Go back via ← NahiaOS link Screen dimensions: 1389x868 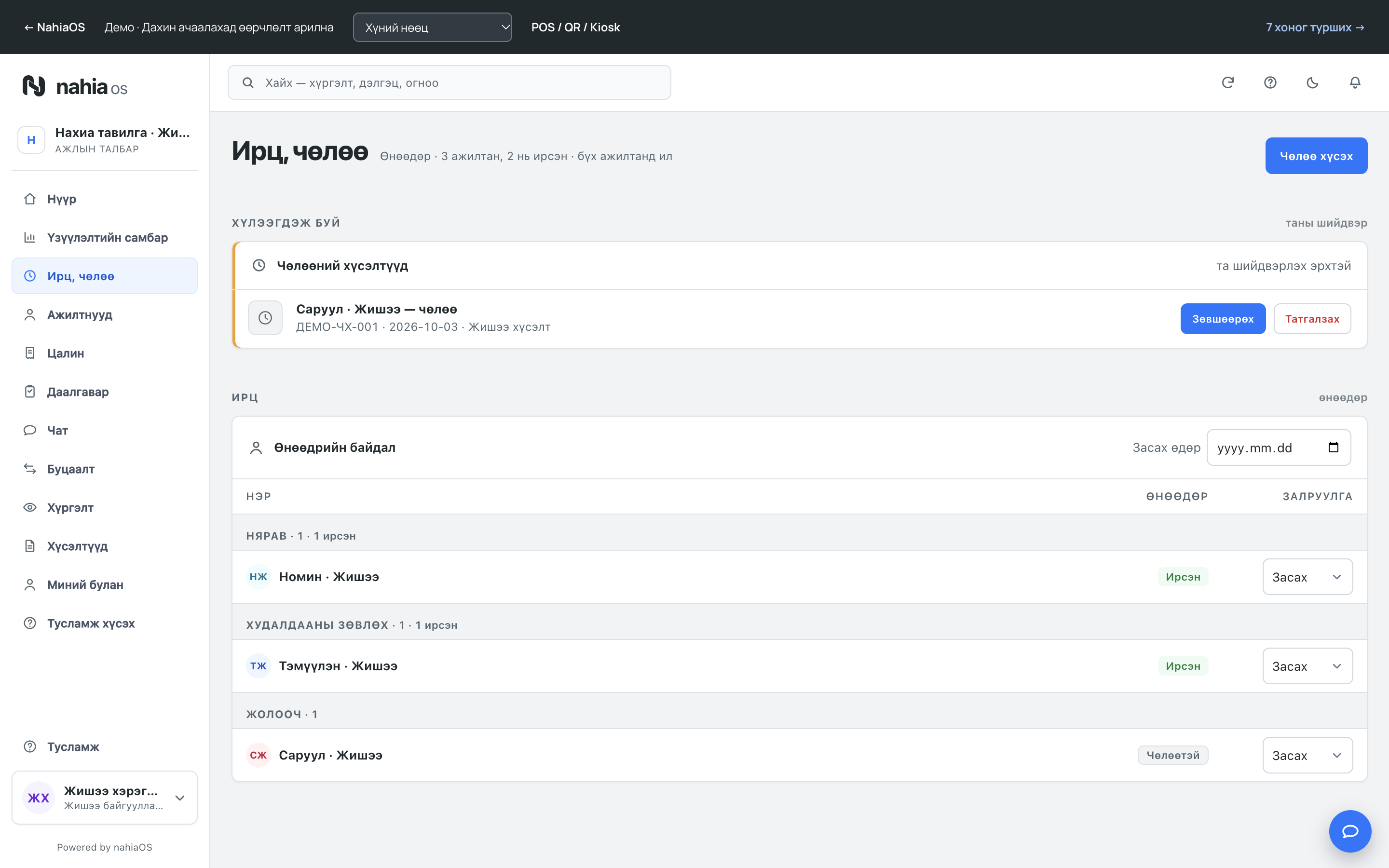54,27
